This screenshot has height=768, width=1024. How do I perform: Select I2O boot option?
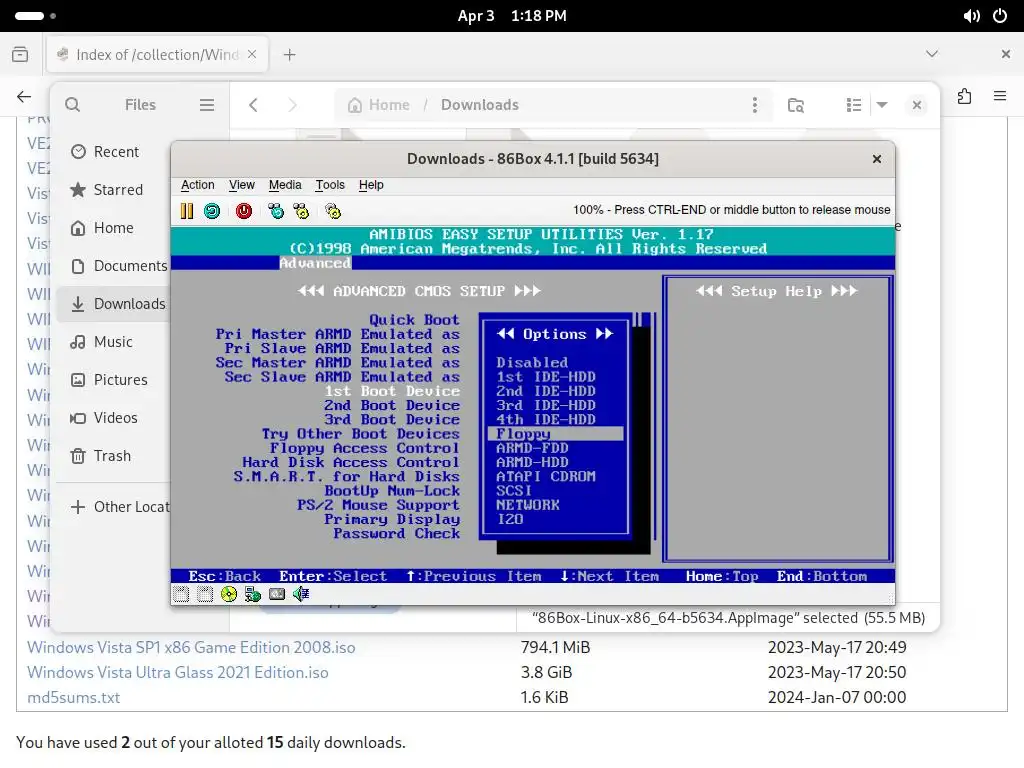[x=509, y=519]
